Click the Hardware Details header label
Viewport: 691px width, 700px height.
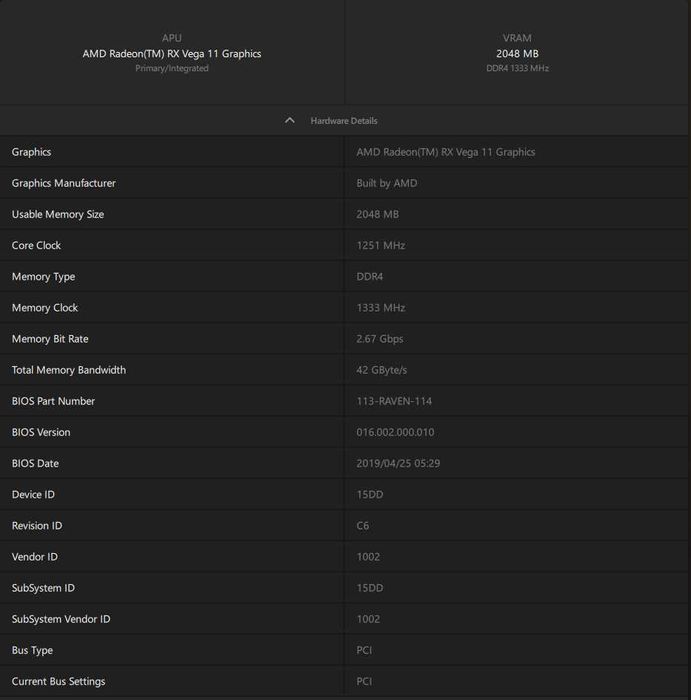344,121
